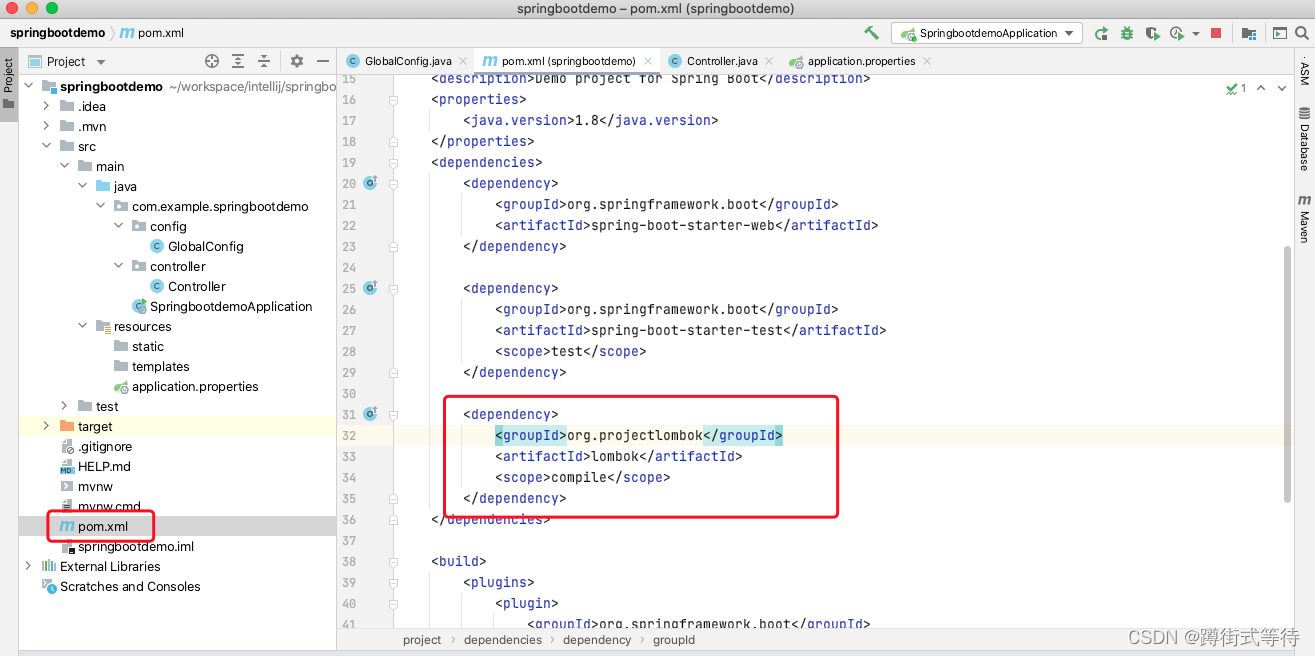Expand all nodes in Project panel
1315x656 pixels.
[x=238, y=61]
